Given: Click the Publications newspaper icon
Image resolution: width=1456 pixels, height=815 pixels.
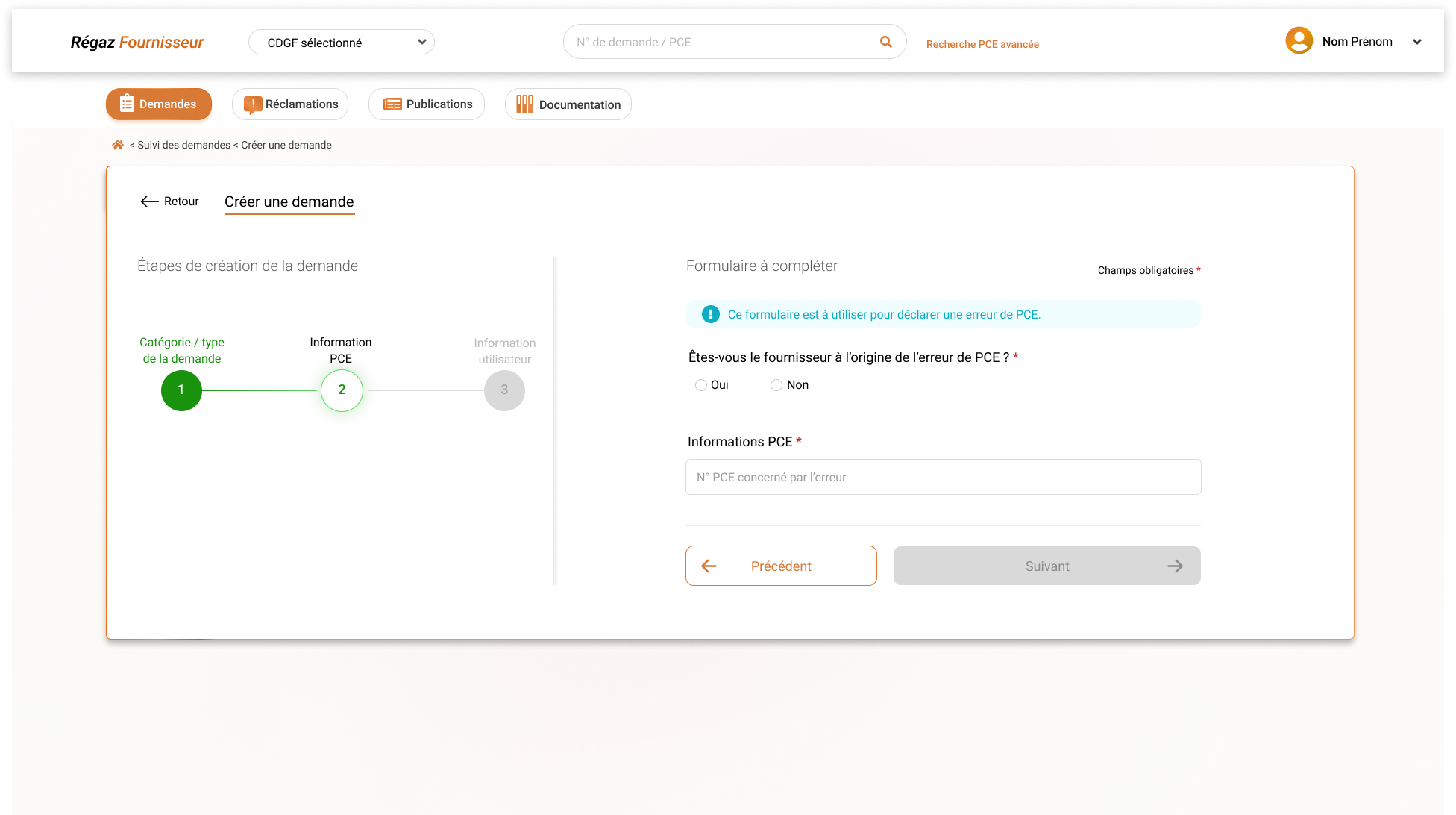Looking at the screenshot, I should pyautogui.click(x=392, y=104).
